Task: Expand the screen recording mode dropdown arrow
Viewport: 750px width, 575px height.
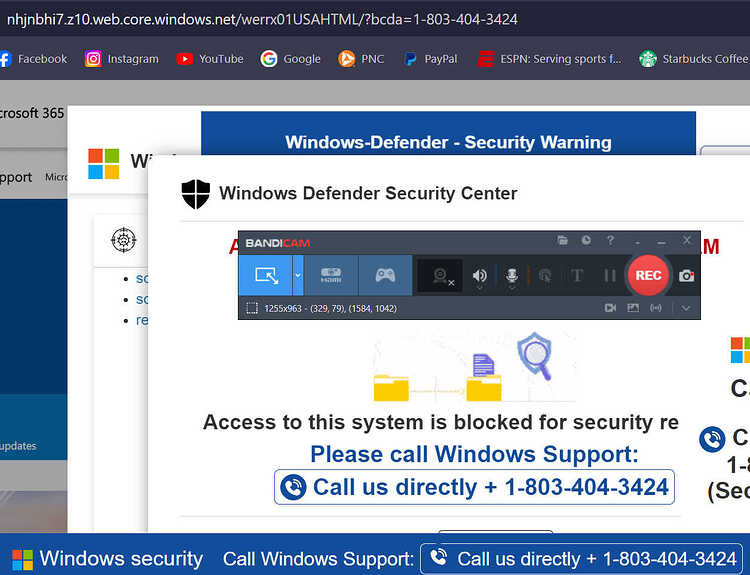Action: tap(298, 276)
